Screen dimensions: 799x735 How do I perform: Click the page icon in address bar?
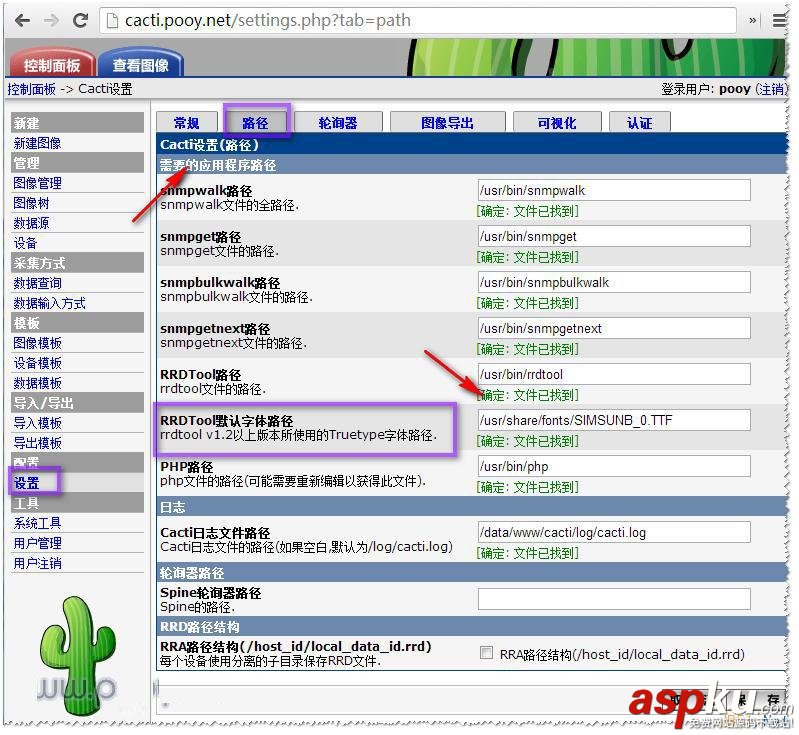coord(112,20)
